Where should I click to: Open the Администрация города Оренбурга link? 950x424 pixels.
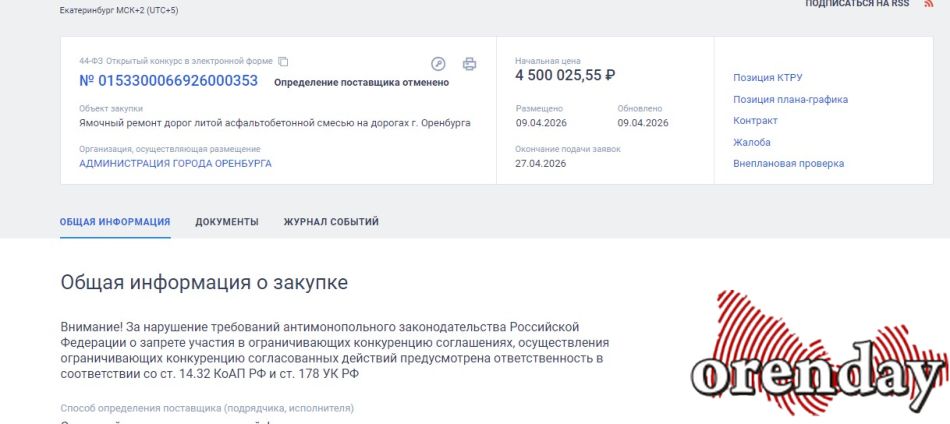pos(175,163)
